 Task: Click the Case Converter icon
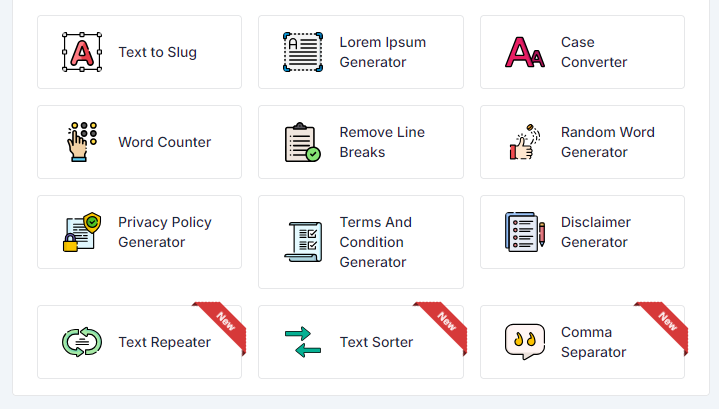525,52
